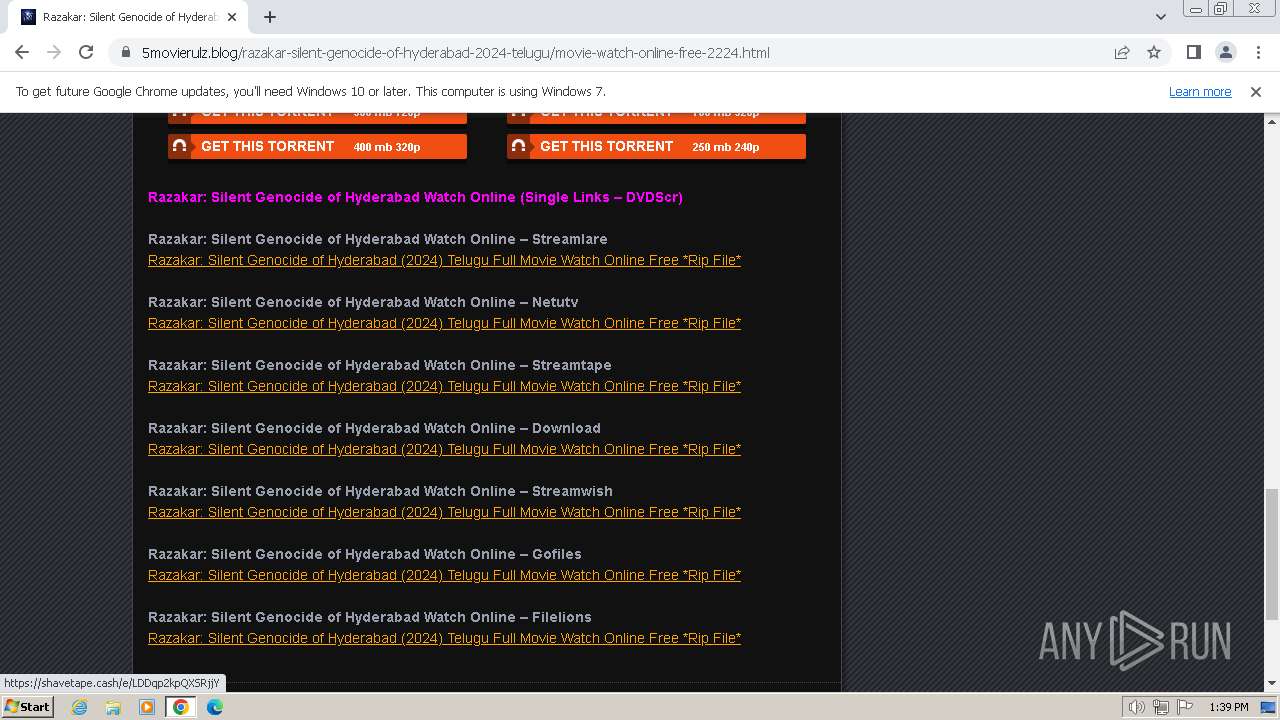The width and height of the screenshot is (1280, 720).
Task: Launch Internet Explorer from taskbar
Action: click(x=79, y=707)
